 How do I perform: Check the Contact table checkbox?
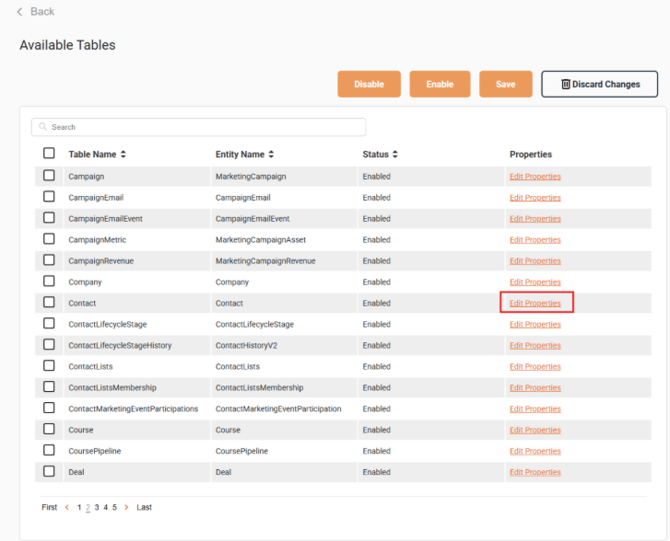click(x=49, y=302)
